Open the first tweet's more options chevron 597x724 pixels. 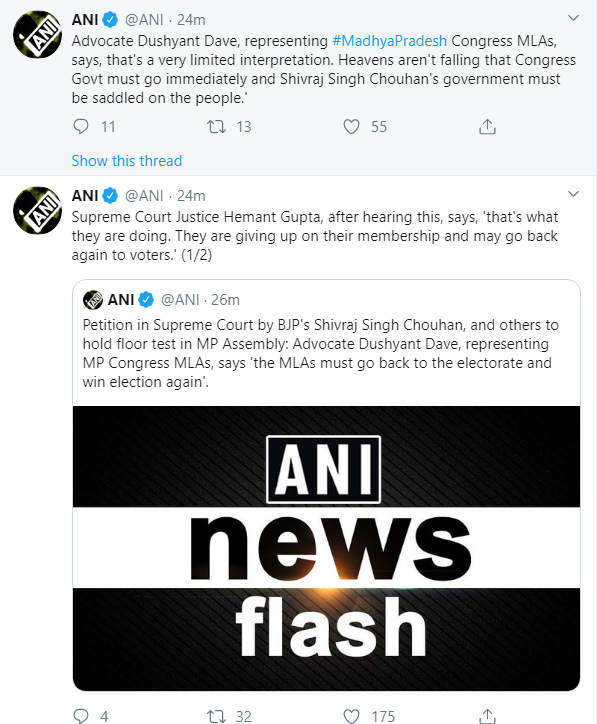click(573, 18)
